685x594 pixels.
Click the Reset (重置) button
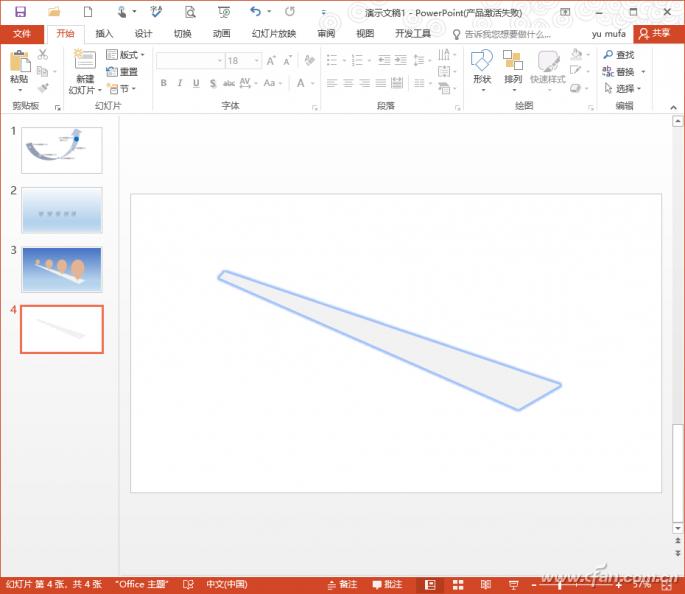(x=123, y=72)
